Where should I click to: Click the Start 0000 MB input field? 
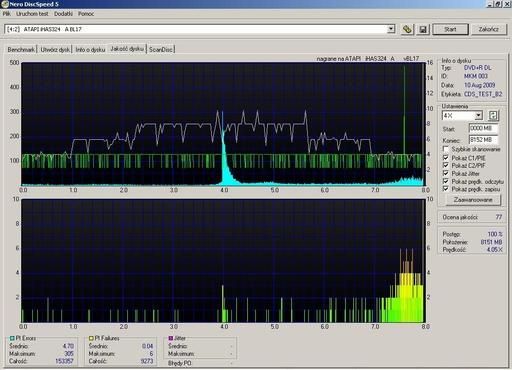(x=483, y=128)
